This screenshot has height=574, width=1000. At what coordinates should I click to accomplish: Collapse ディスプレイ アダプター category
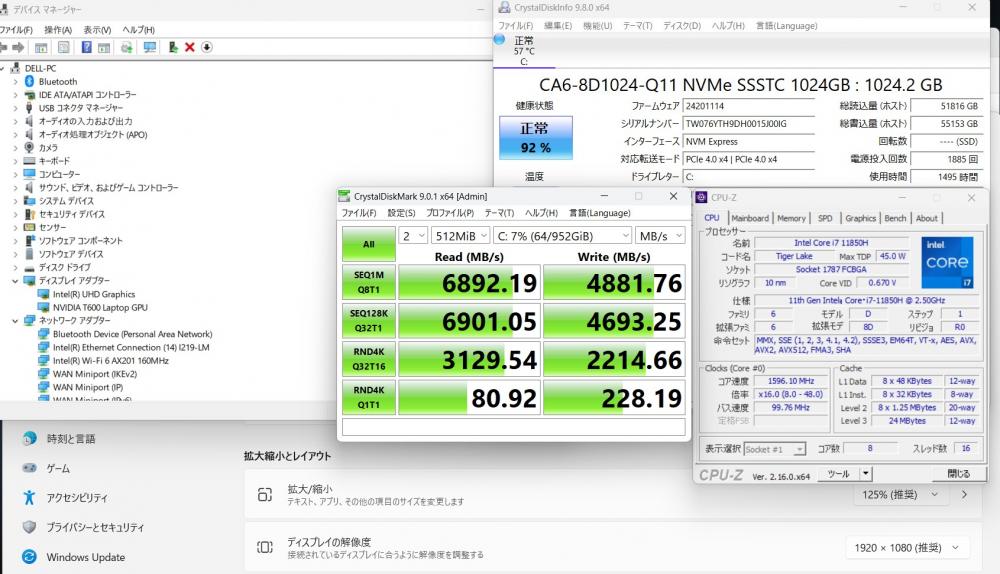click(x=15, y=281)
